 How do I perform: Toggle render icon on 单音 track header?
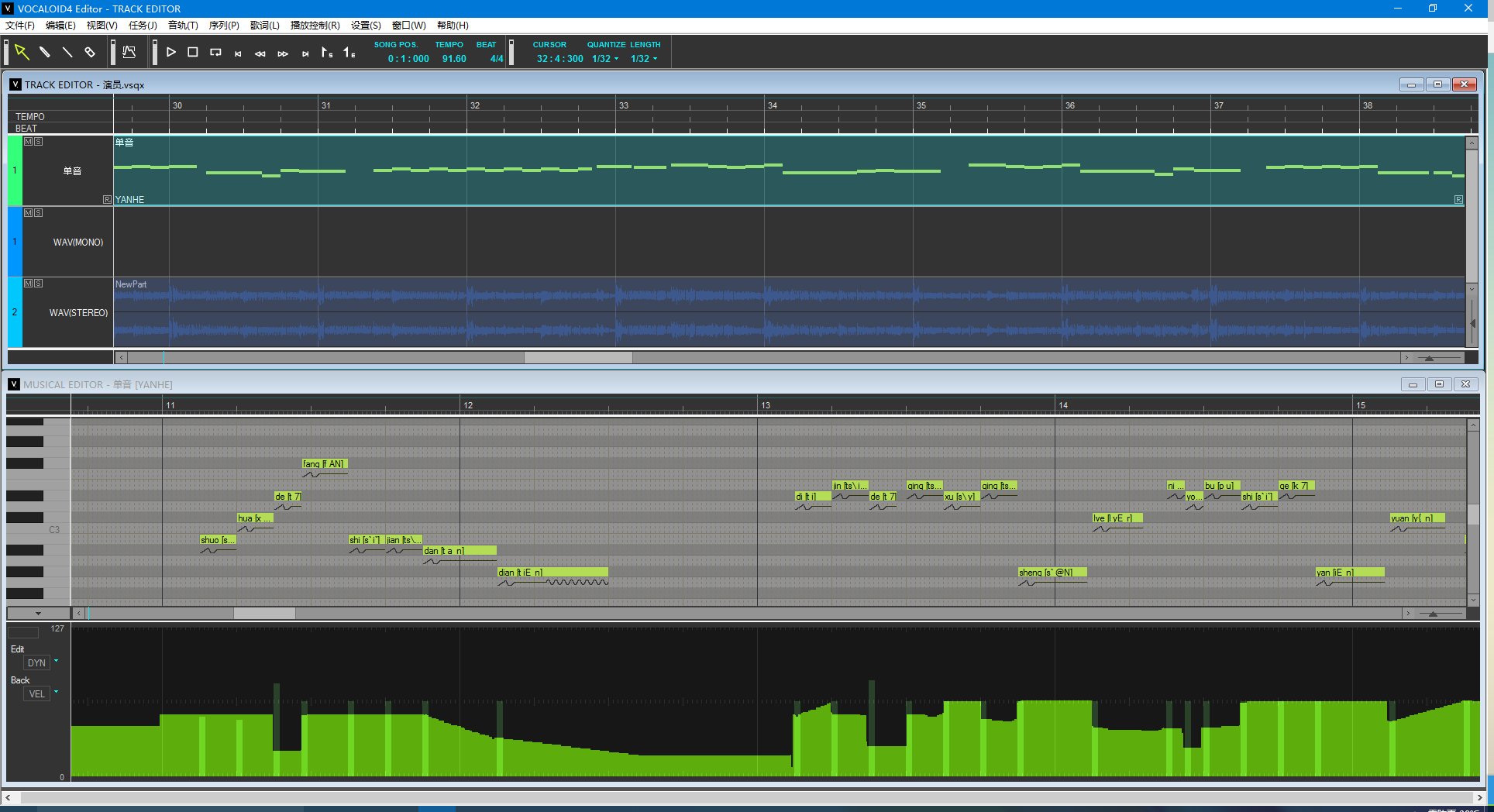(107, 200)
